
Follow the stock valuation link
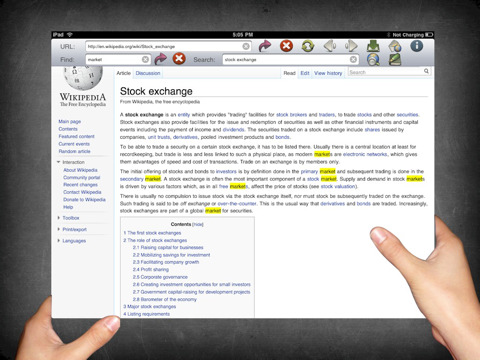tap(338, 186)
